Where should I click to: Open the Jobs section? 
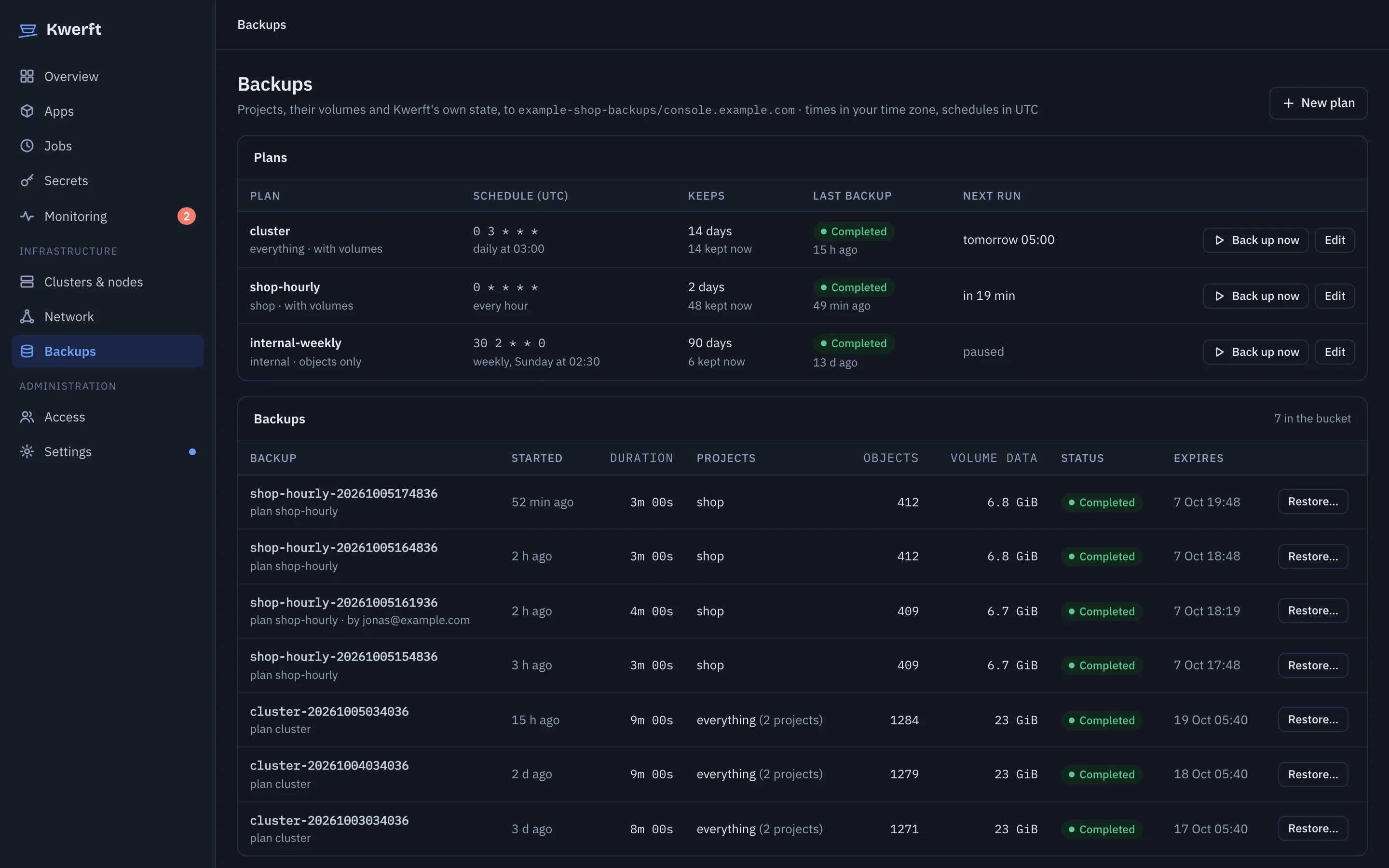[108, 146]
